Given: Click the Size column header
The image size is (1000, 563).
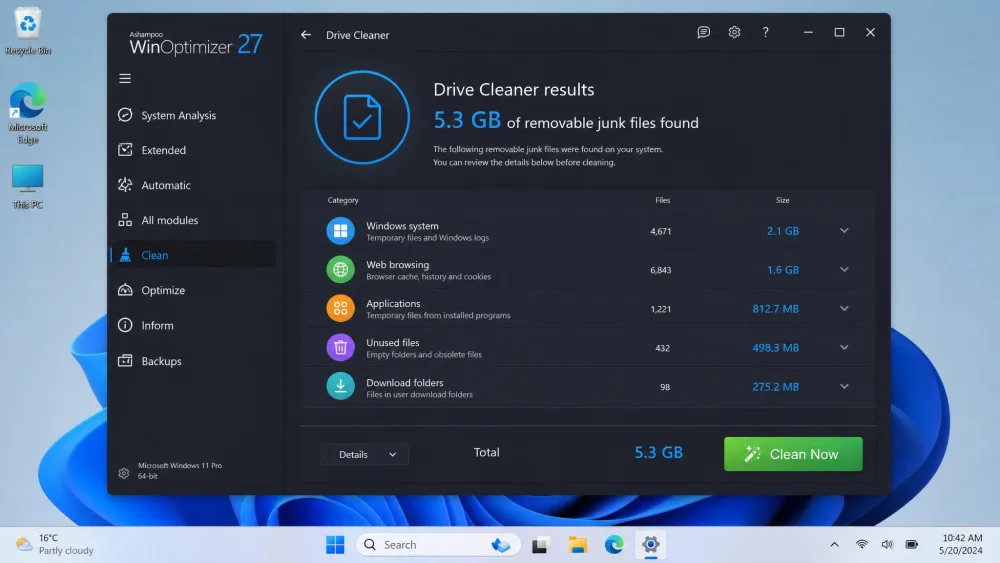Looking at the screenshot, I should coord(783,200).
